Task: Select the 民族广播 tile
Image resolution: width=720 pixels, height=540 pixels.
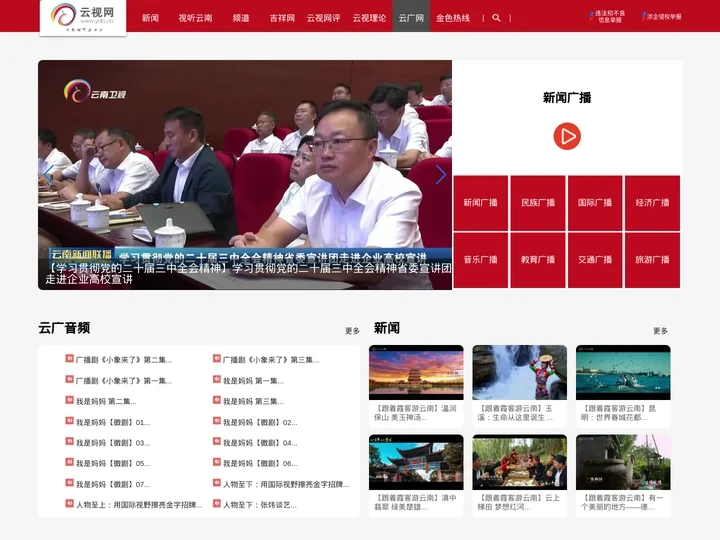Action: 538,202
